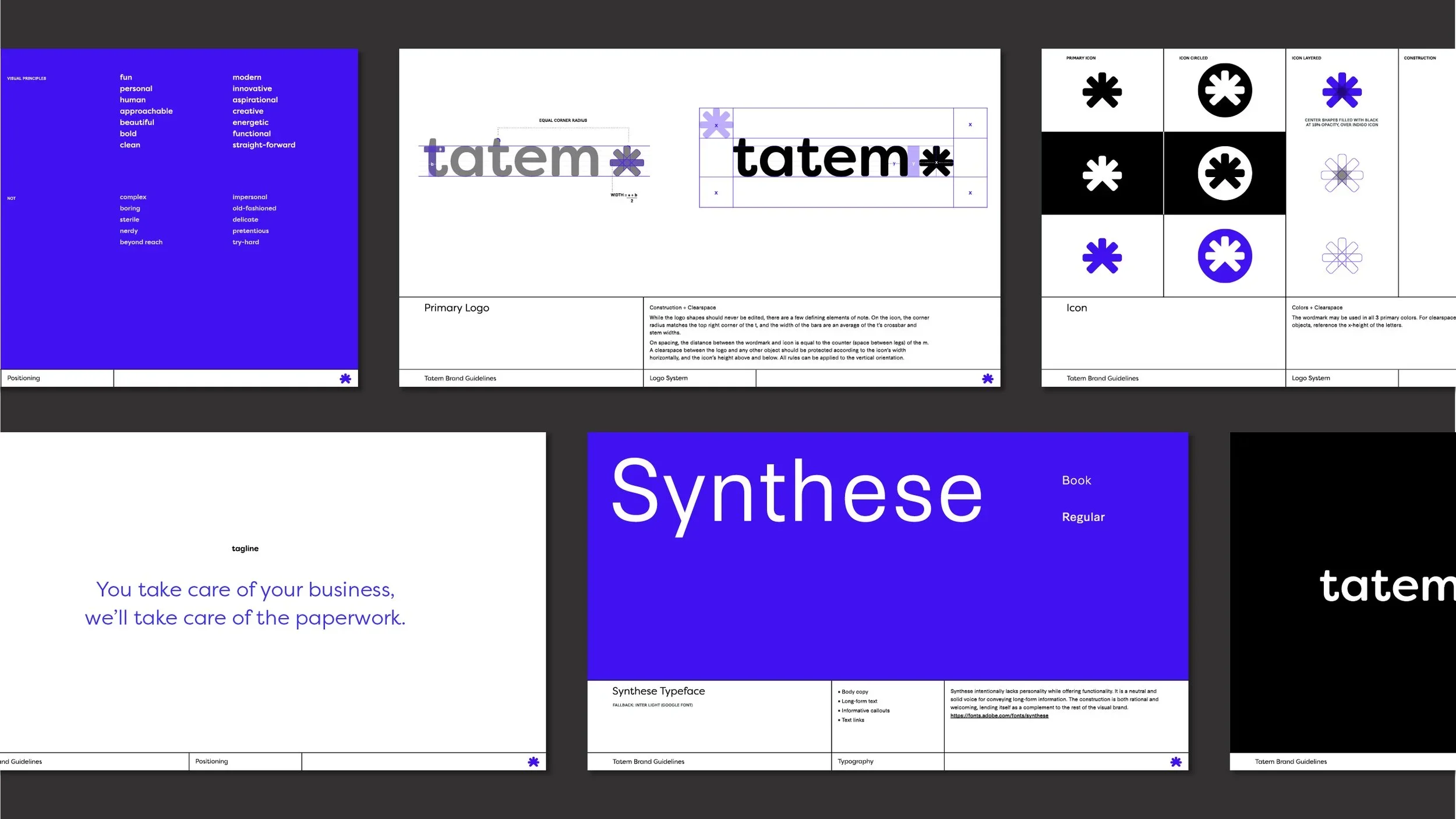Click 'CENTER SHAPES FILLED WITH BLACK' caption
Viewport: 1456px width, 819px height.
point(1341,122)
